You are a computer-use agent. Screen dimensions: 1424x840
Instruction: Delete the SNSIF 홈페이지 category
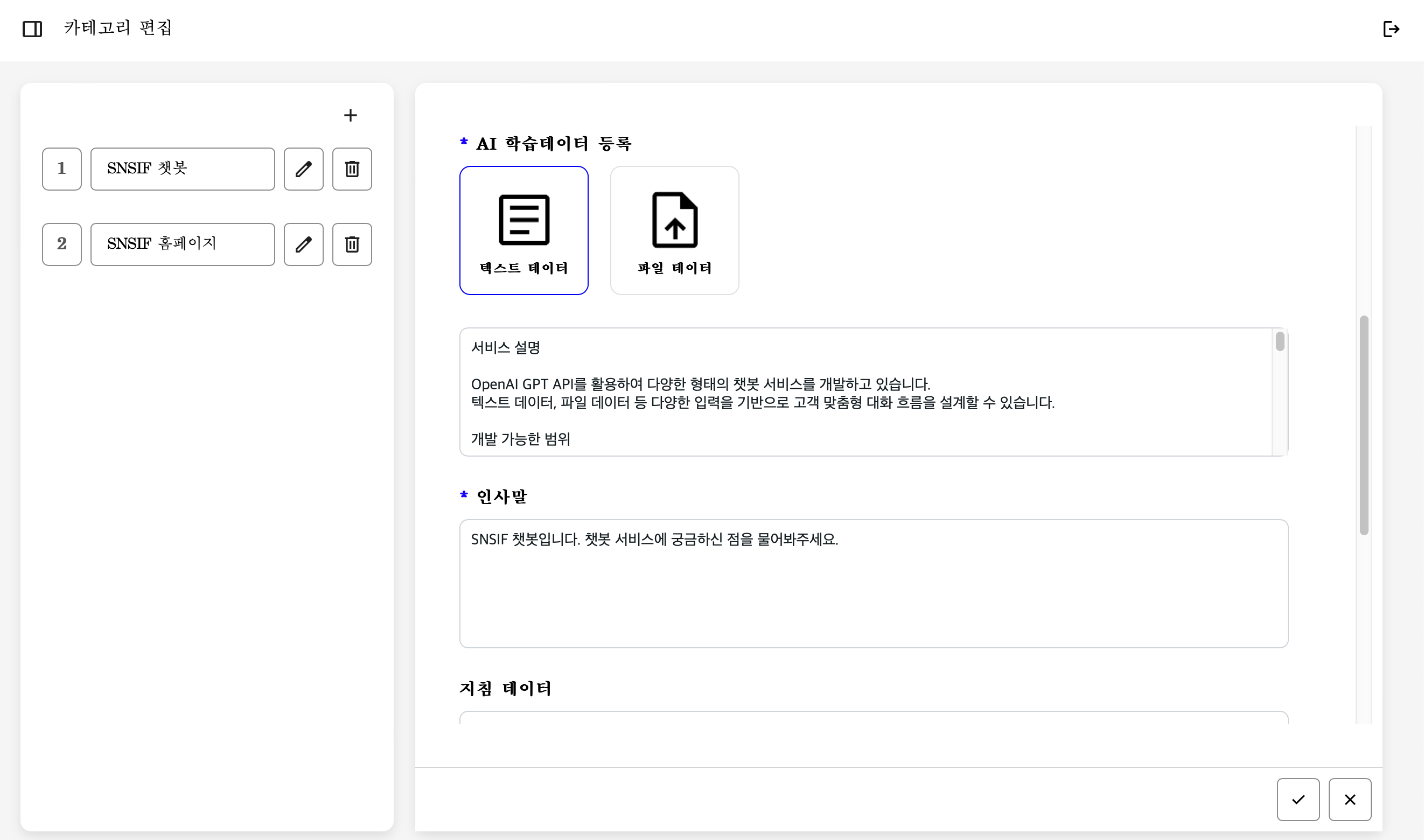pos(352,244)
